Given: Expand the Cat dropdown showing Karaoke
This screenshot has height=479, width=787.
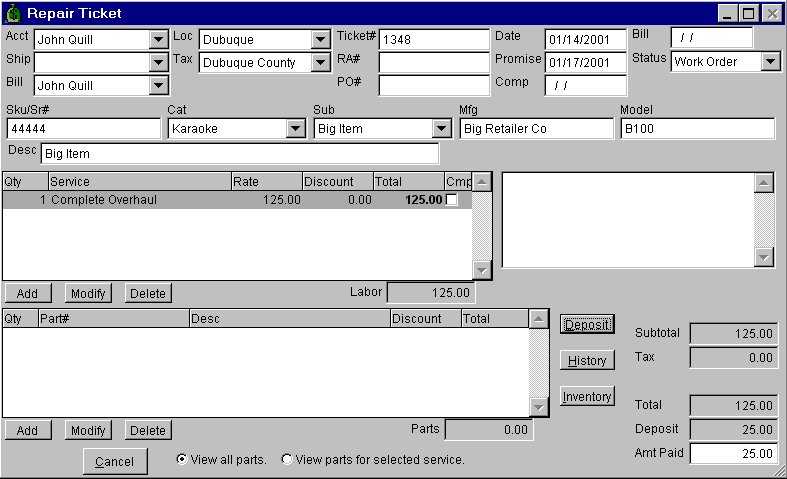Looking at the screenshot, I should (x=295, y=129).
